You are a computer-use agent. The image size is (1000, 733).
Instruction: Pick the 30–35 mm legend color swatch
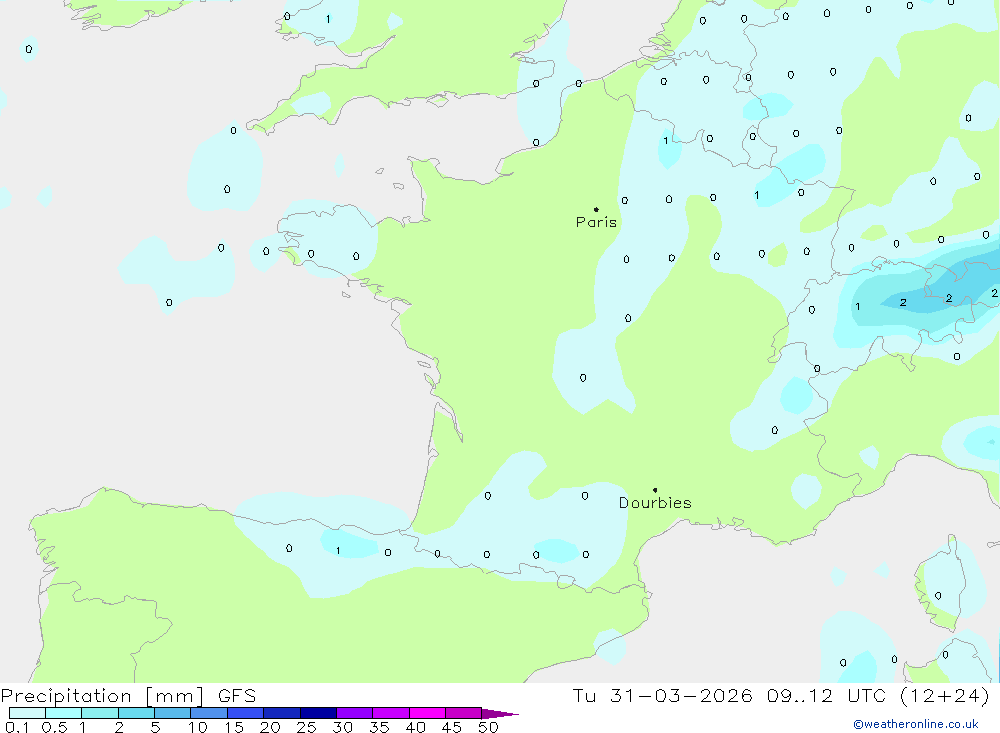point(355,713)
